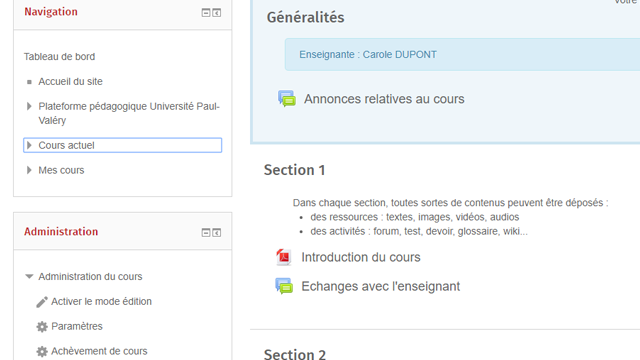Image resolution: width=640 pixels, height=360 pixels.
Task: Hide the Administration block
Action: pos(206,233)
